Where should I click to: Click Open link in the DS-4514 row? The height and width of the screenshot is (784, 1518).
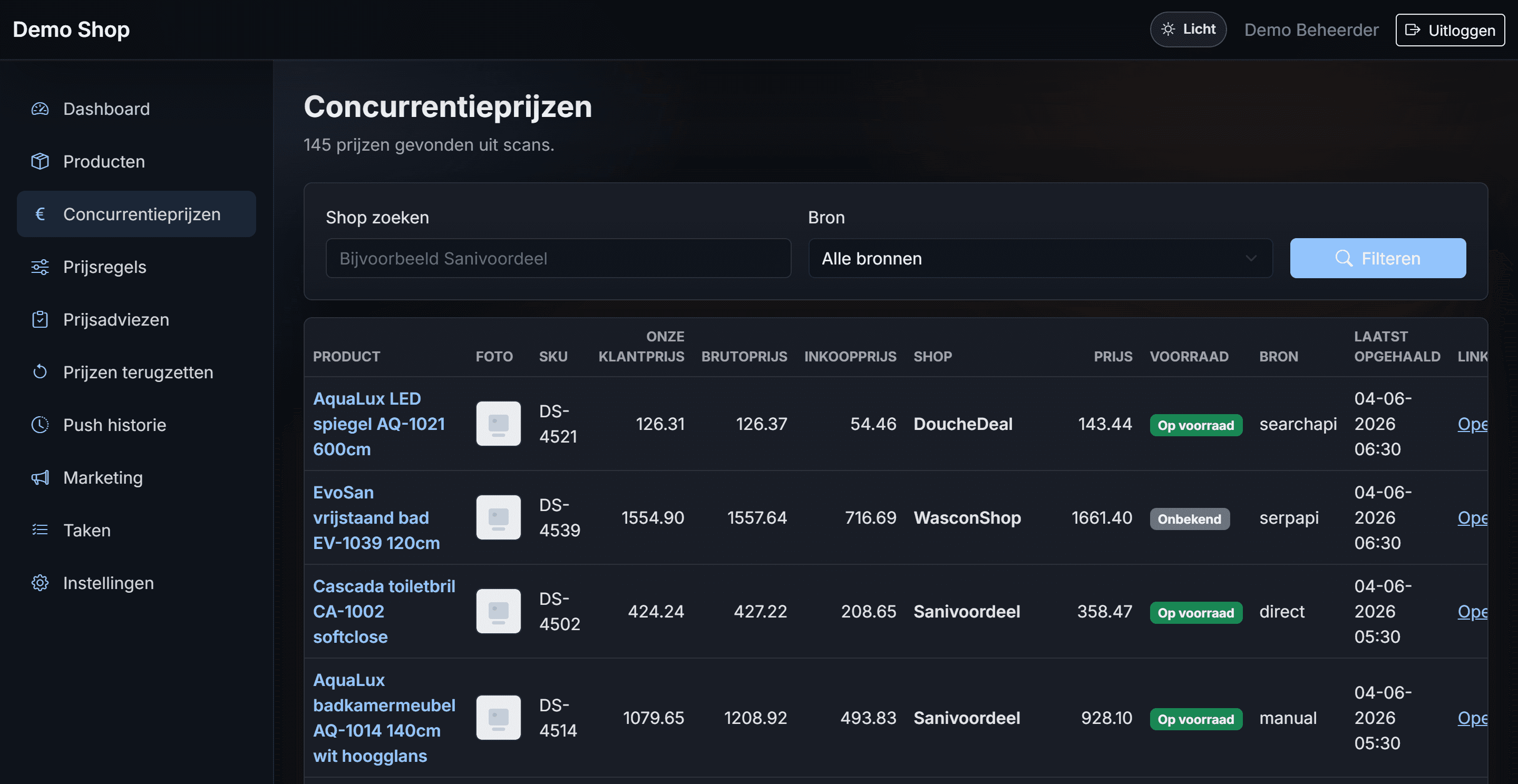click(x=1472, y=718)
